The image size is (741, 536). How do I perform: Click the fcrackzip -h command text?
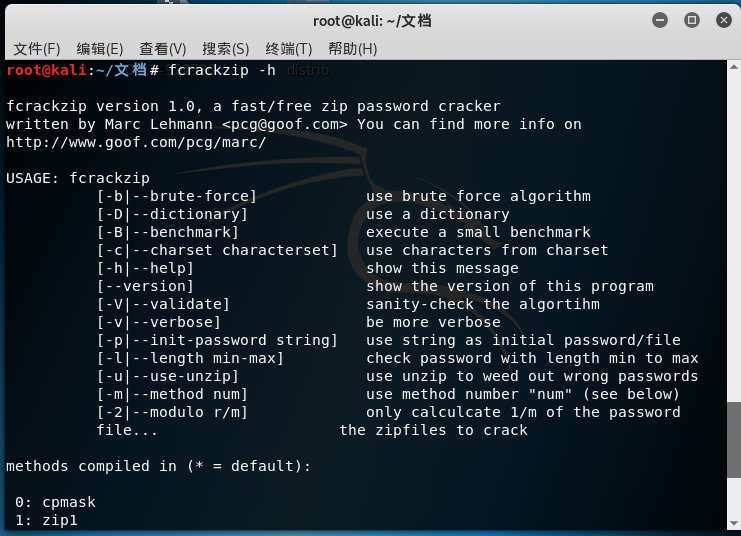click(222, 70)
